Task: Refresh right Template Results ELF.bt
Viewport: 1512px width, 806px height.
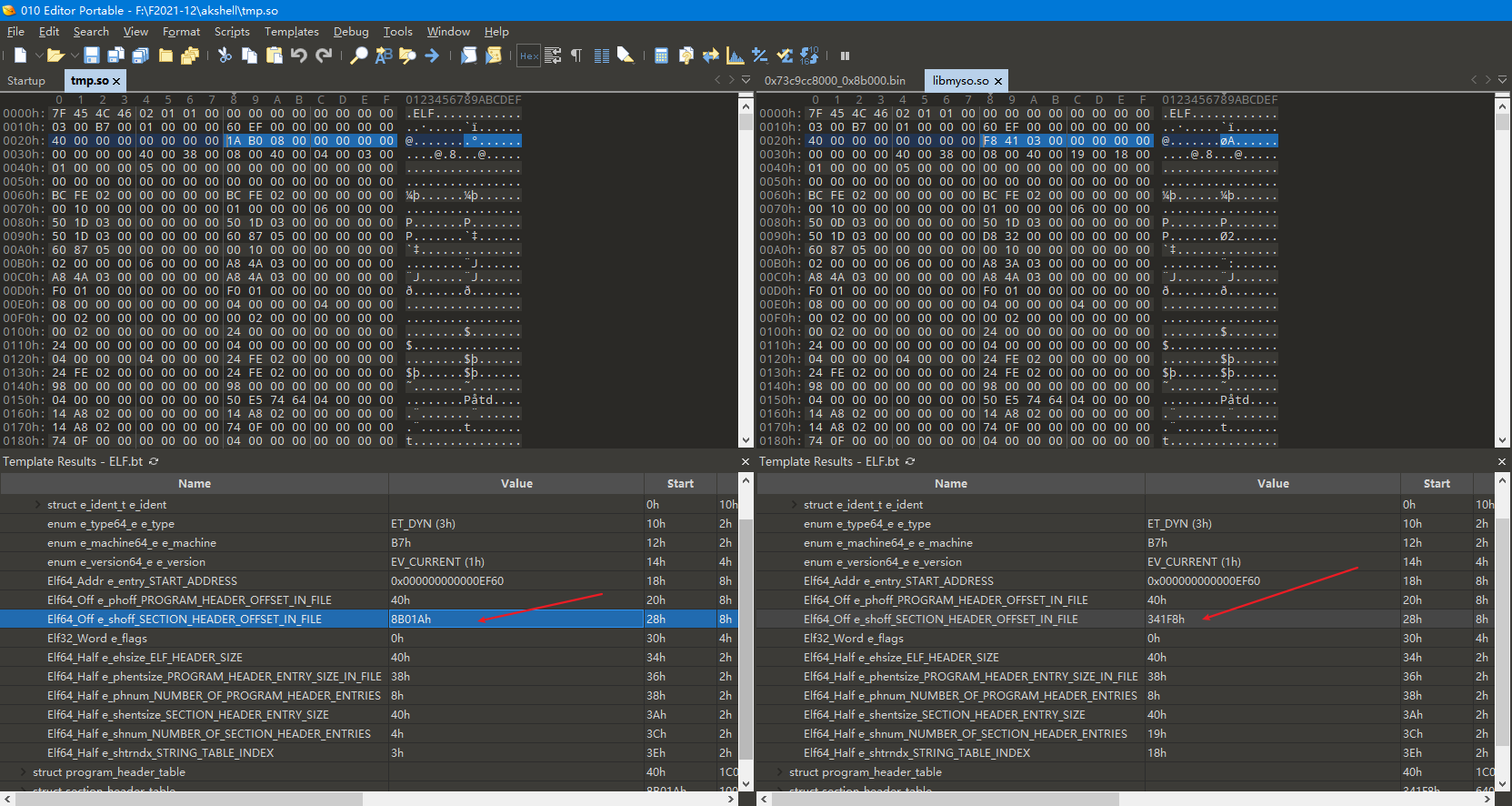Action: click(x=910, y=461)
